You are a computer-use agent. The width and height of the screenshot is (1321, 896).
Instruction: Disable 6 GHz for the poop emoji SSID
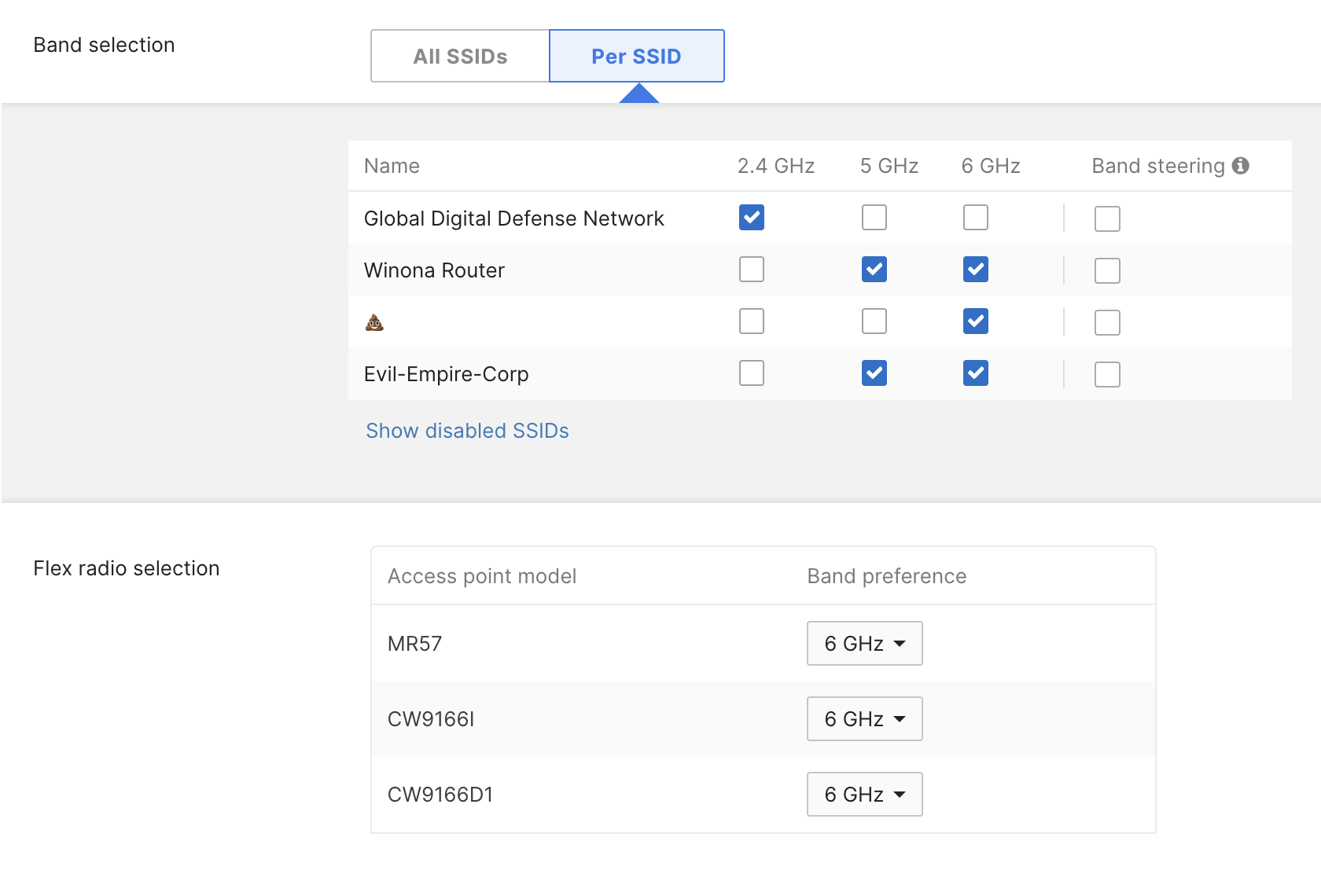[x=975, y=321]
